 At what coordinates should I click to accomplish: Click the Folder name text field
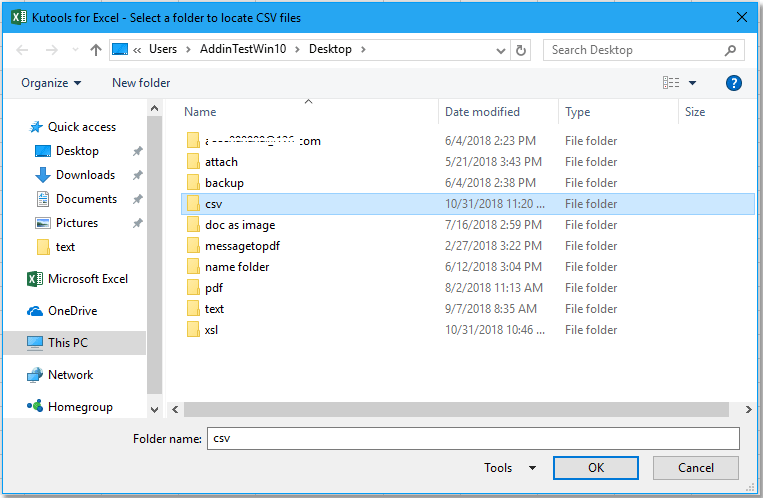(x=472, y=438)
